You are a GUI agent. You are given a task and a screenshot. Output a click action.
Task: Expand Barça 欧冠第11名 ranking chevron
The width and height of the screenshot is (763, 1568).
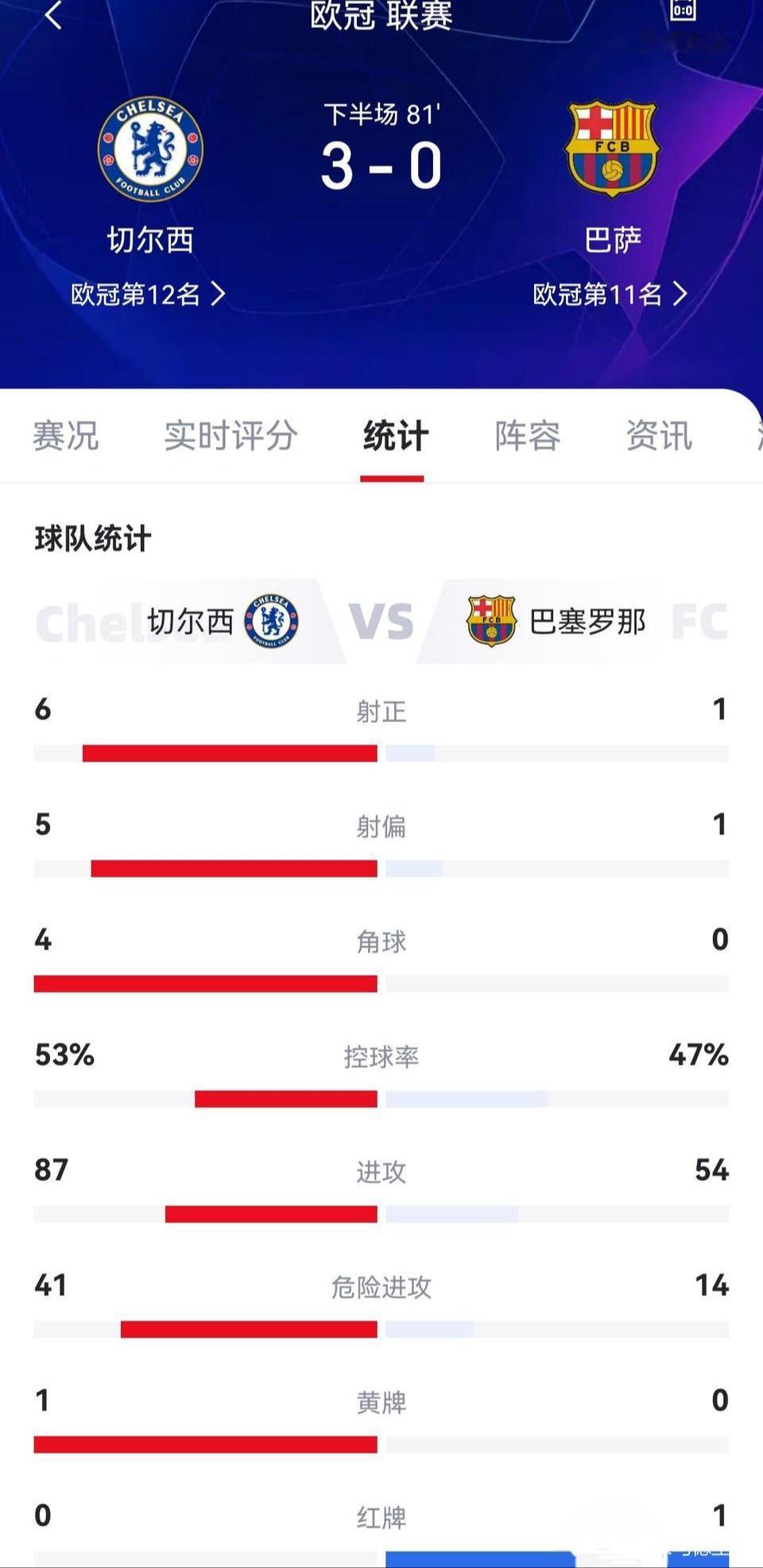(x=680, y=294)
